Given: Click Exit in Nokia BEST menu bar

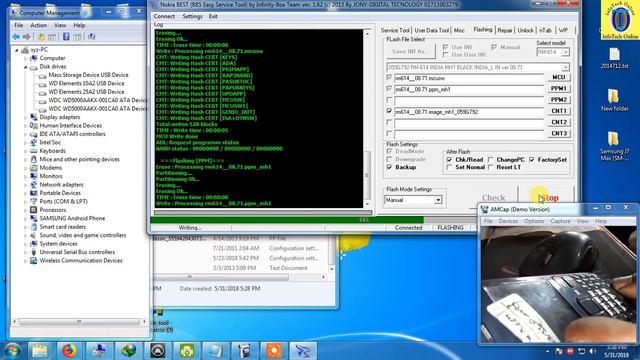Looking at the screenshot, I should pyautogui.click(x=213, y=16).
